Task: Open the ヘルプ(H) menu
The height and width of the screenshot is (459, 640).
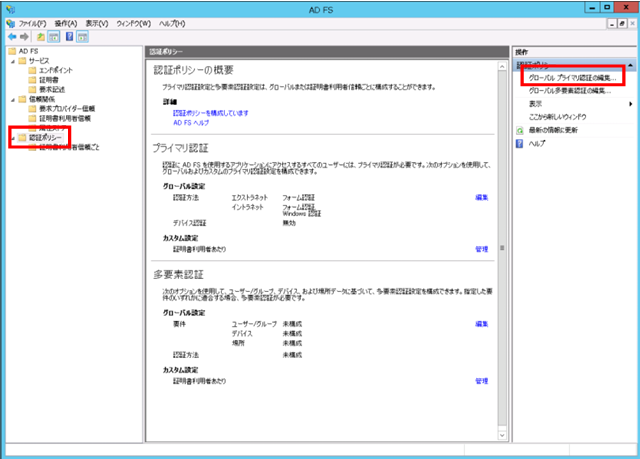Action: (172, 24)
